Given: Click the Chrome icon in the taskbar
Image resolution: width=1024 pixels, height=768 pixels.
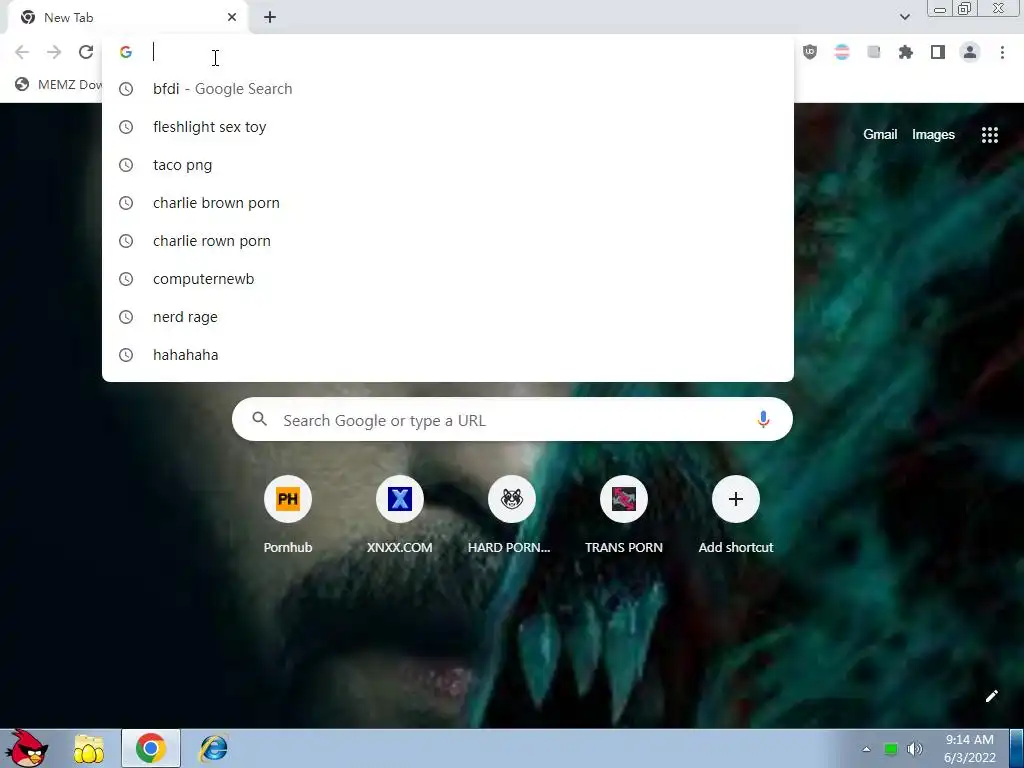Looking at the screenshot, I should pos(151,748).
